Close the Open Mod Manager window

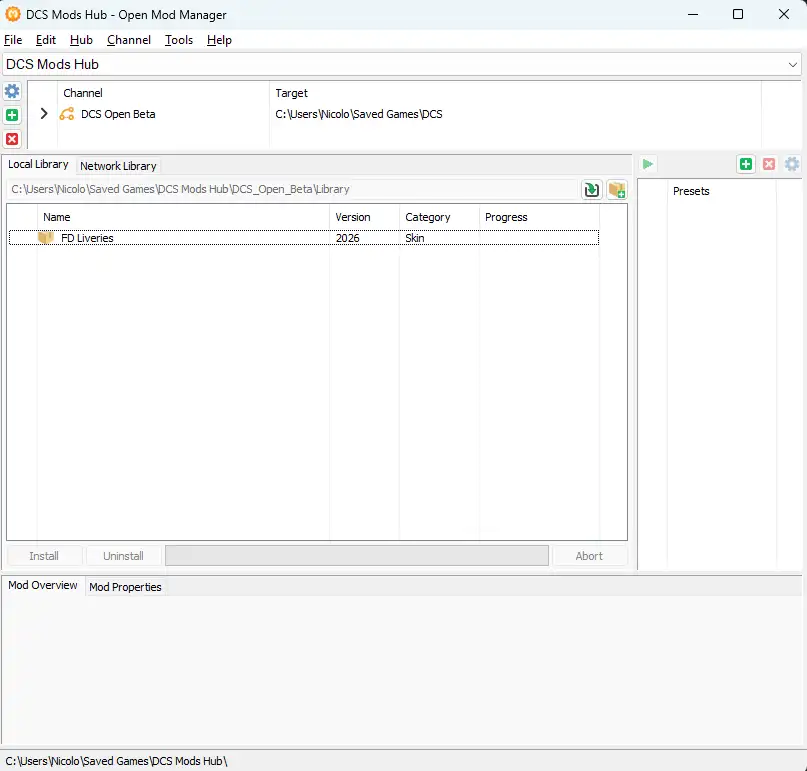pyautogui.click(x=783, y=14)
